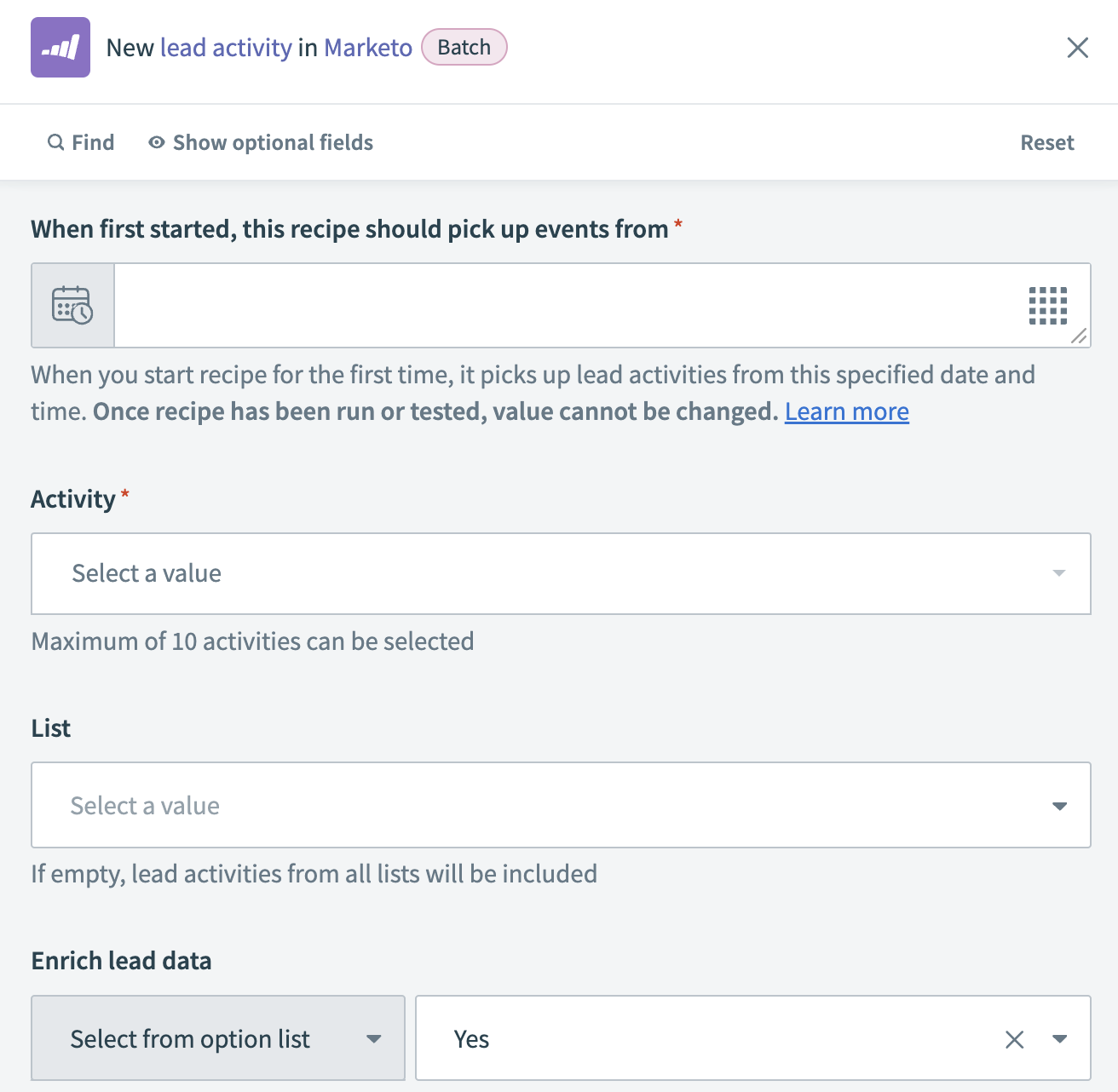Expand the Select from option list dropdown
The height and width of the screenshot is (1092, 1118).
[373, 1038]
